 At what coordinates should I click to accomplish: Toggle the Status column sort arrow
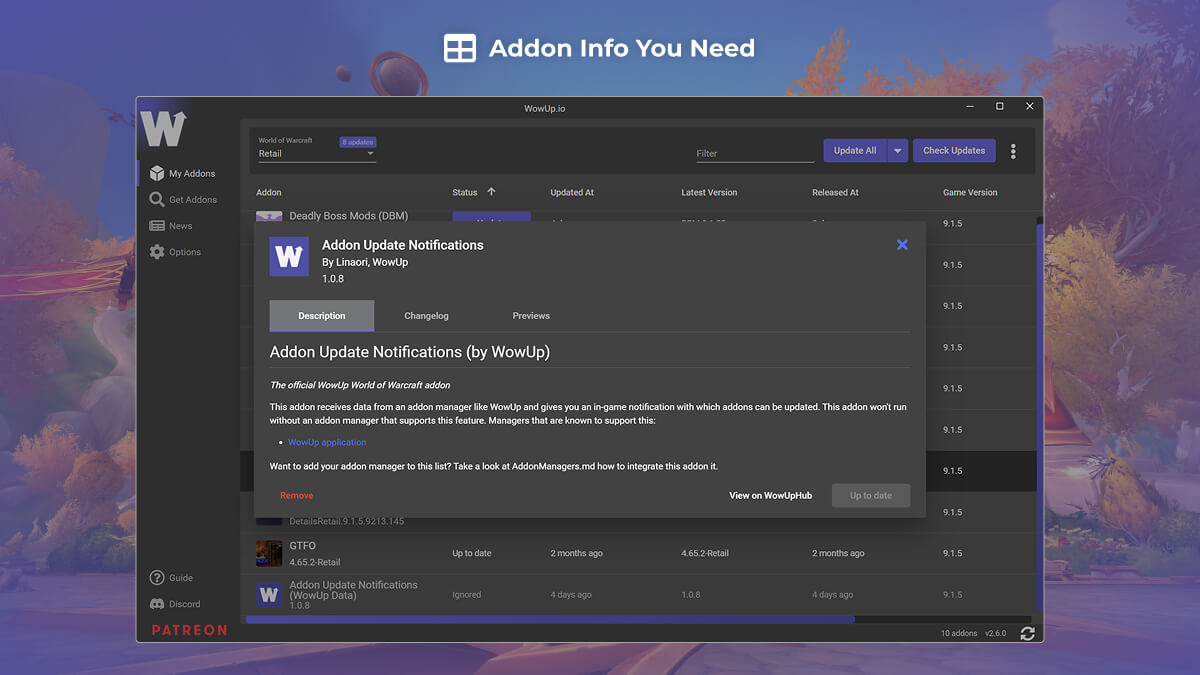point(491,192)
